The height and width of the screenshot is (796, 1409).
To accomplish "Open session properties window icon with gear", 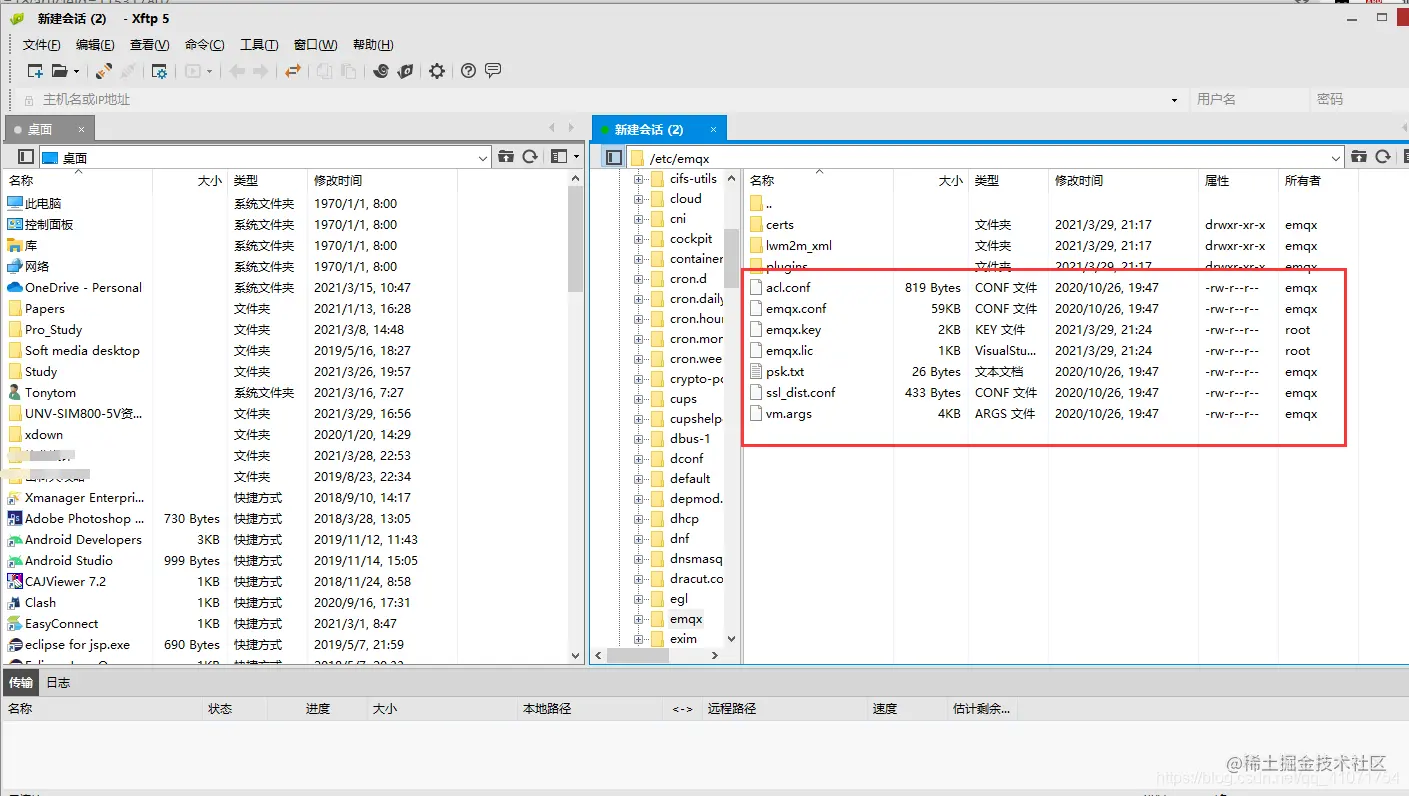I will 159,71.
